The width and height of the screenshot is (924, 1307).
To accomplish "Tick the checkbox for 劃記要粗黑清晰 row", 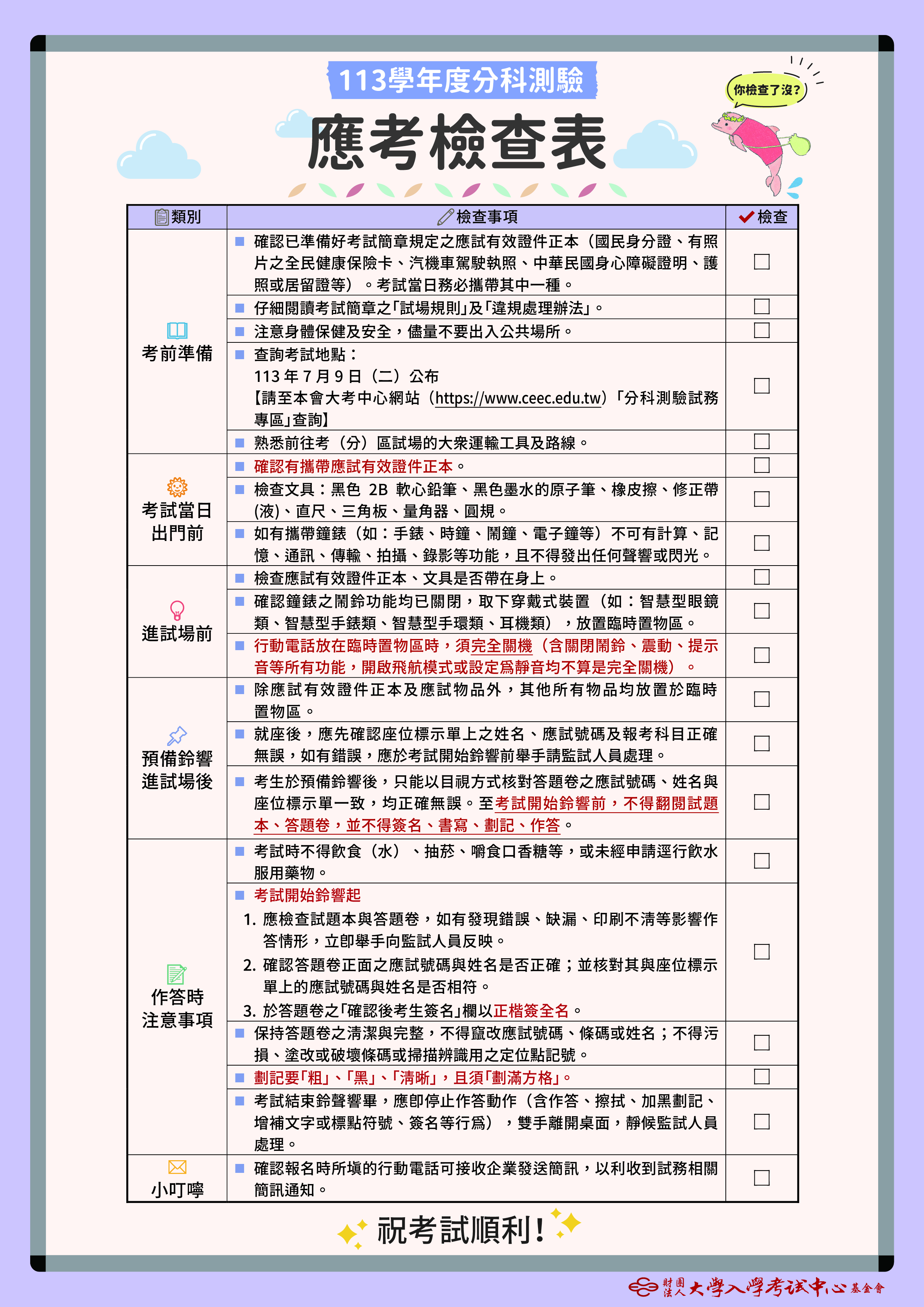I will pyautogui.click(x=761, y=1076).
